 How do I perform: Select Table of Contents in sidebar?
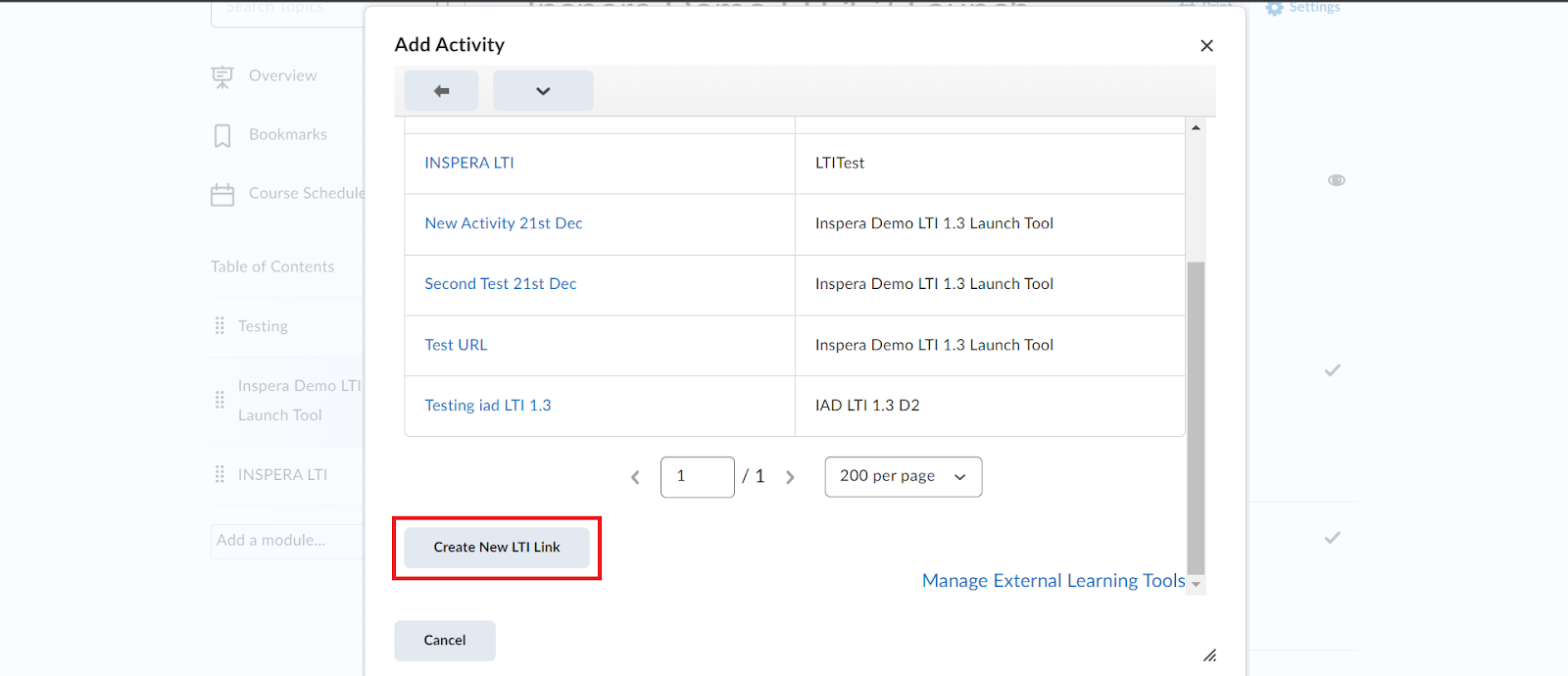tap(272, 266)
